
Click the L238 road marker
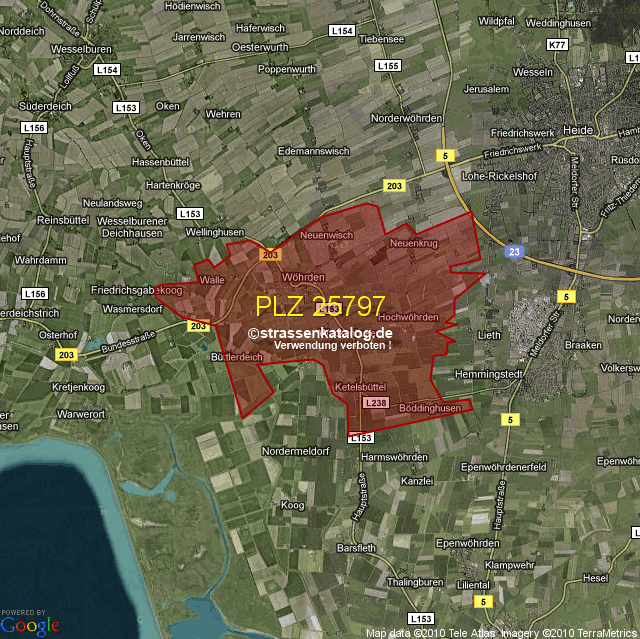(375, 402)
